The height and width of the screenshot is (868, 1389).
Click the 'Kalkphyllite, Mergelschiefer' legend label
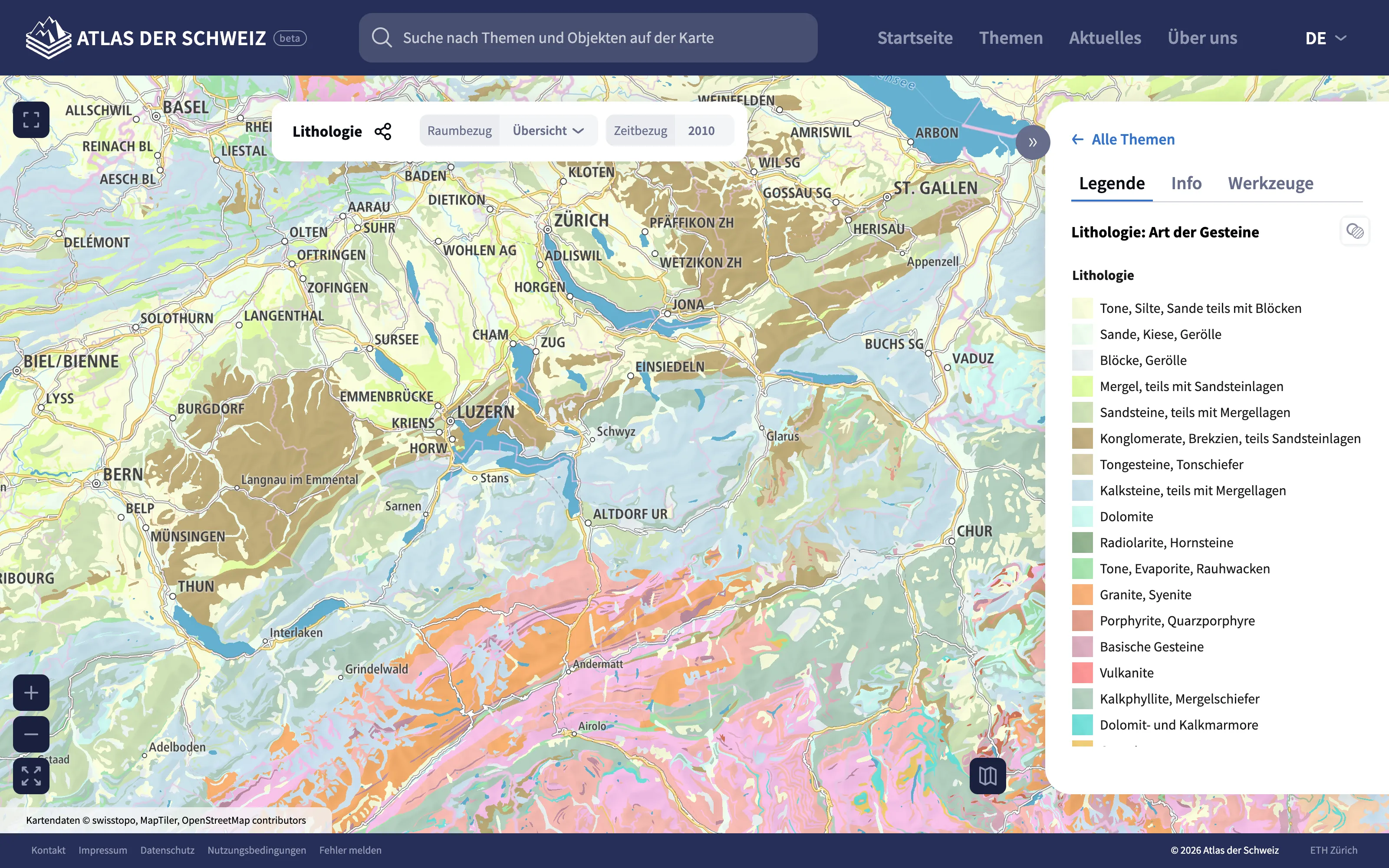point(1179,699)
